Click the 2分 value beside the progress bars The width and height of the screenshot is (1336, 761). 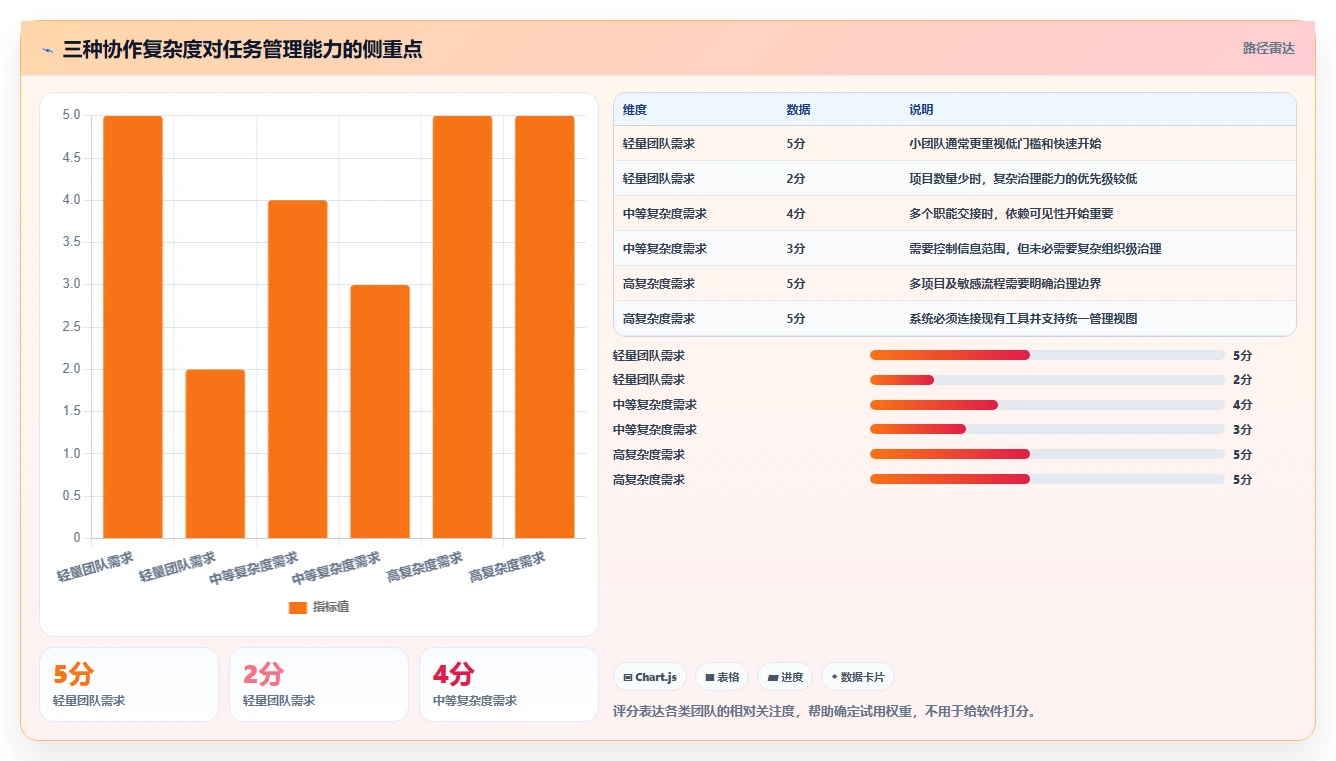(x=1242, y=380)
